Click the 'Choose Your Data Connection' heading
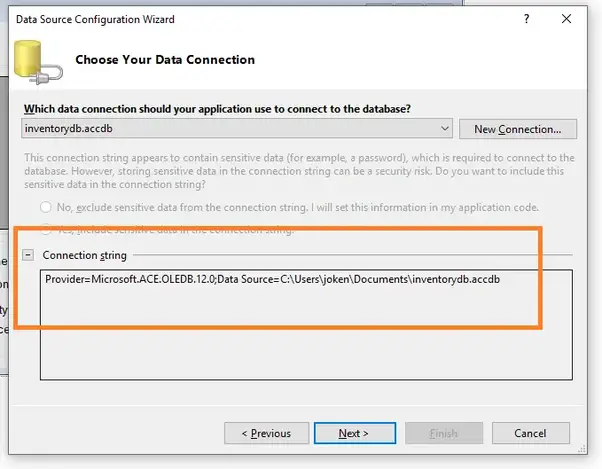The height and width of the screenshot is (469, 602). (x=165, y=60)
